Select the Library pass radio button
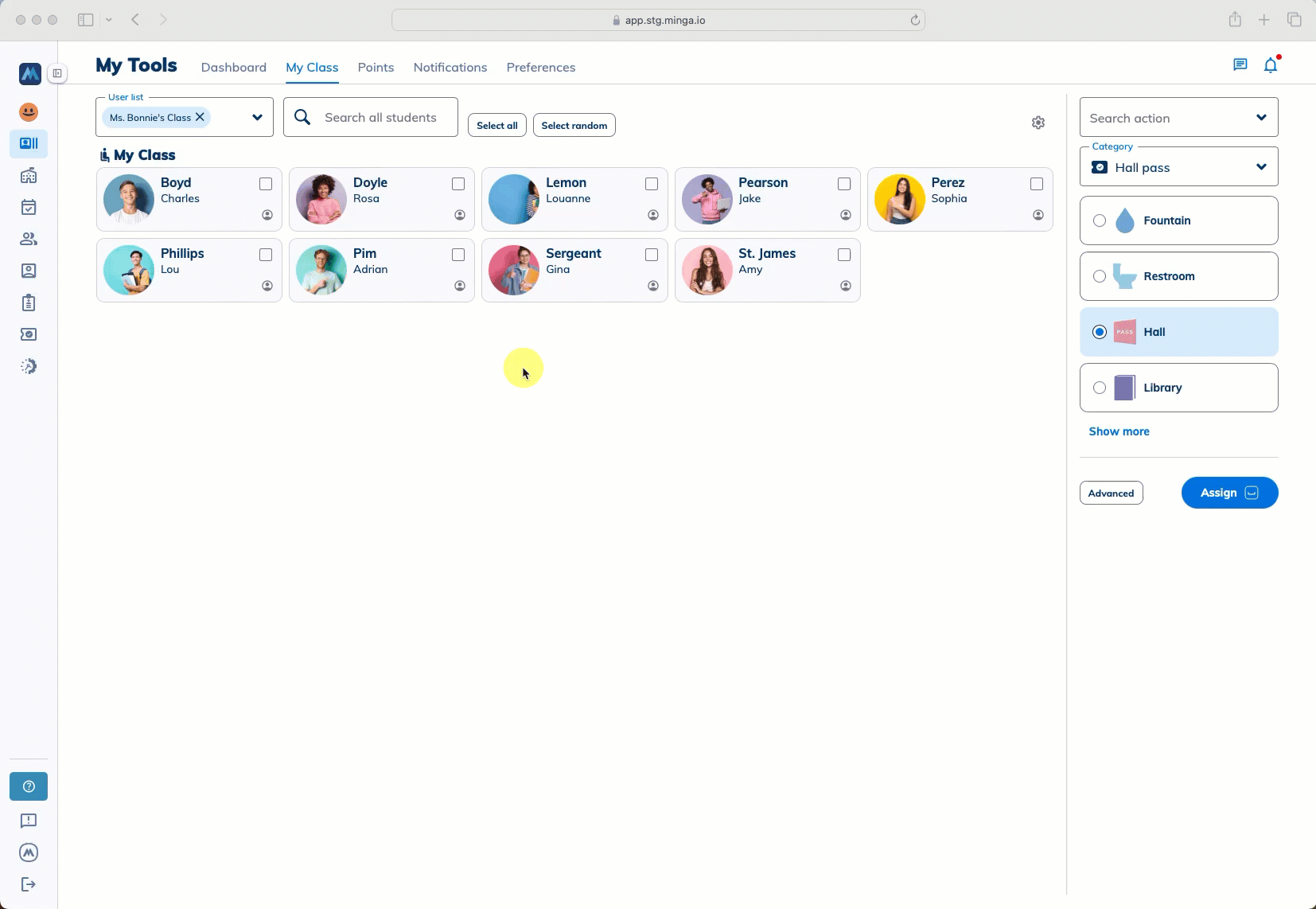The height and width of the screenshot is (909, 1316). tap(1100, 388)
